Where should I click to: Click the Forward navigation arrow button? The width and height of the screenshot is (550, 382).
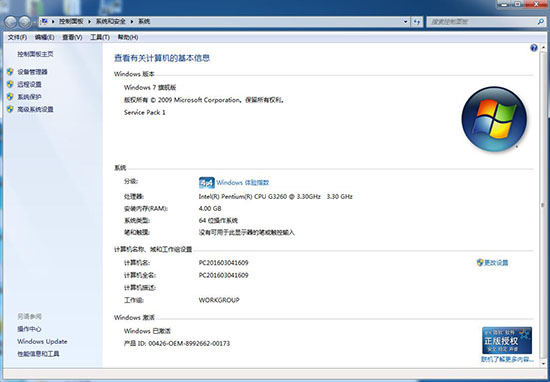[x=25, y=22]
